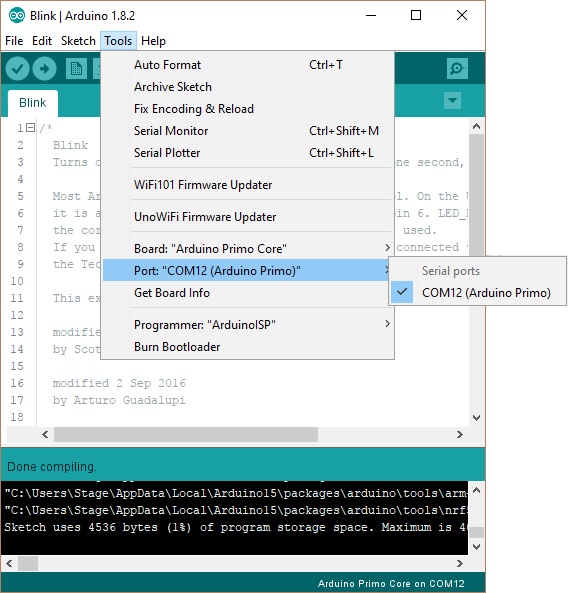The image size is (568, 593).
Task: Open the File menu
Action: click(14, 41)
